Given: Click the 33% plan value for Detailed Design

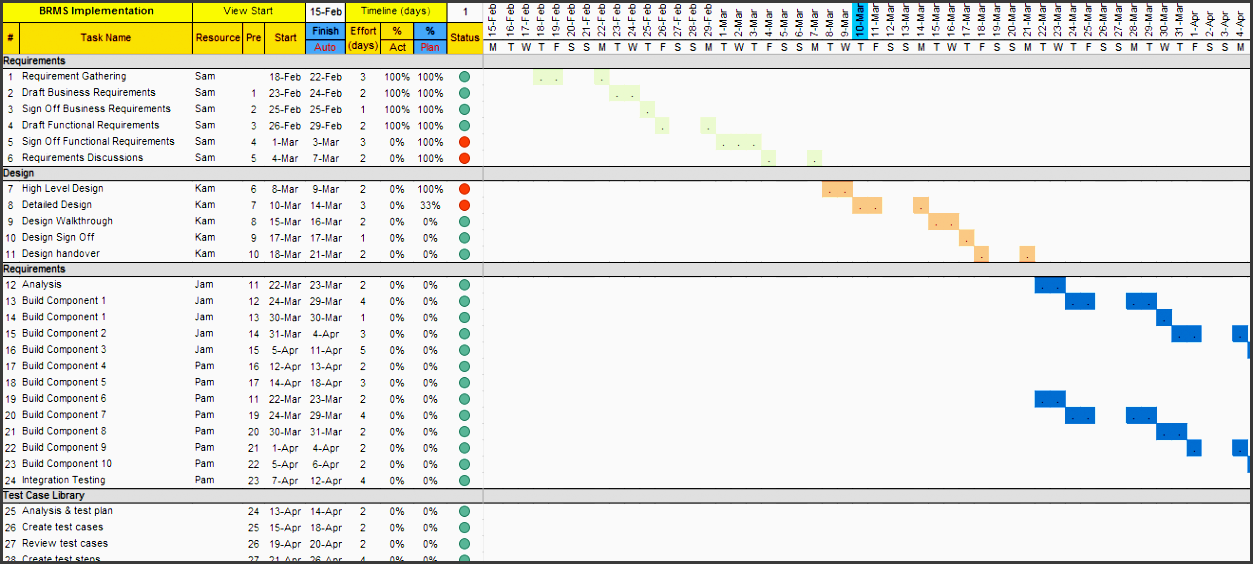Looking at the screenshot, I should pyautogui.click(x=430, y=205).
